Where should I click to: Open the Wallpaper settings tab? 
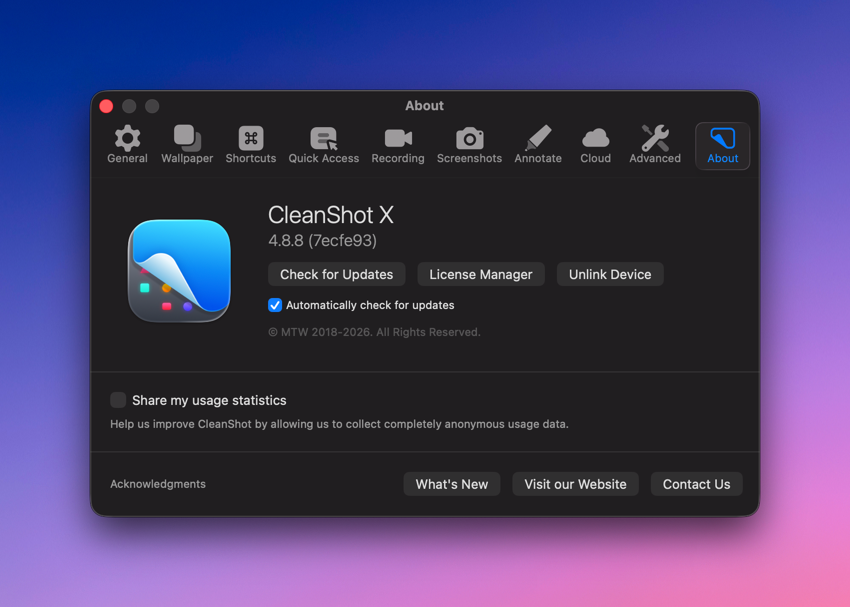click(187, 145)
